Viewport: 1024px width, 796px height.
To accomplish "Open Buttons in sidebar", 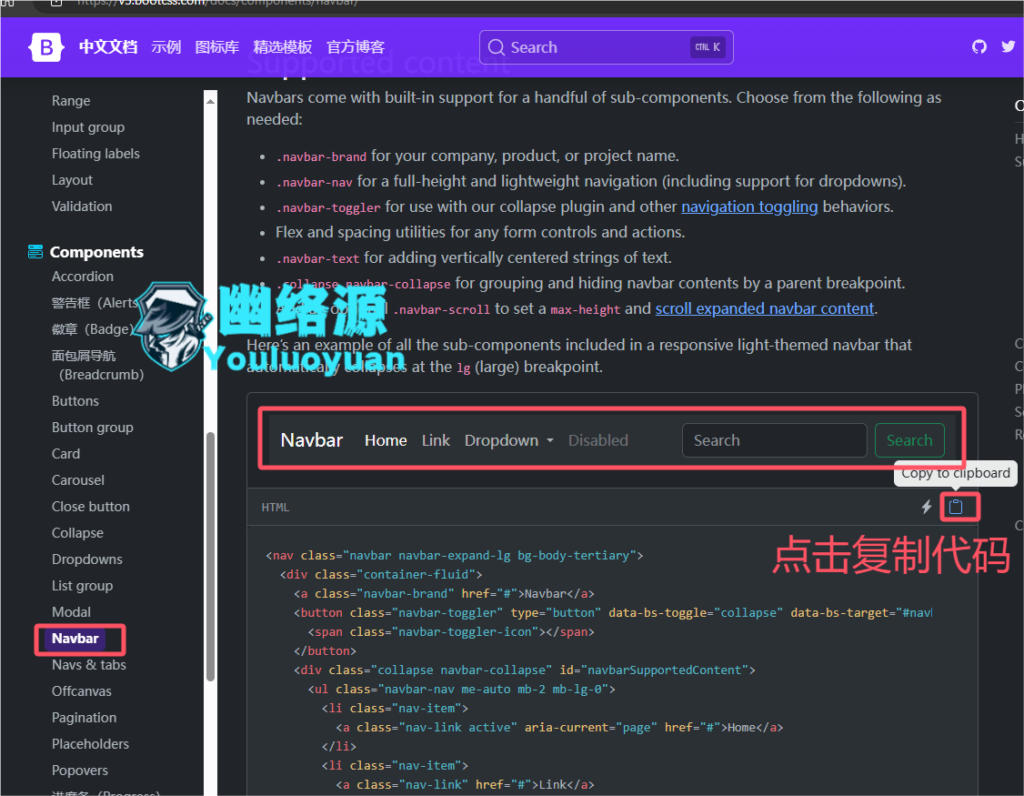I will point(75,401).
